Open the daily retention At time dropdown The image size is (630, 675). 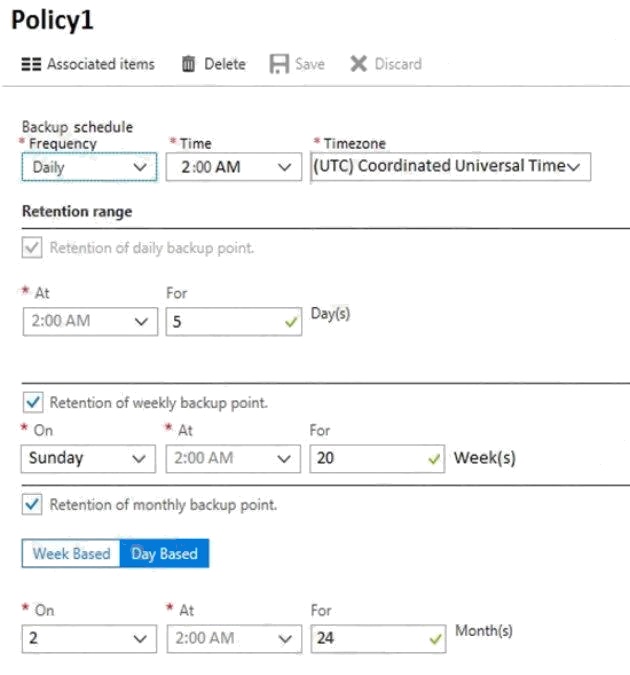(88, 322)
